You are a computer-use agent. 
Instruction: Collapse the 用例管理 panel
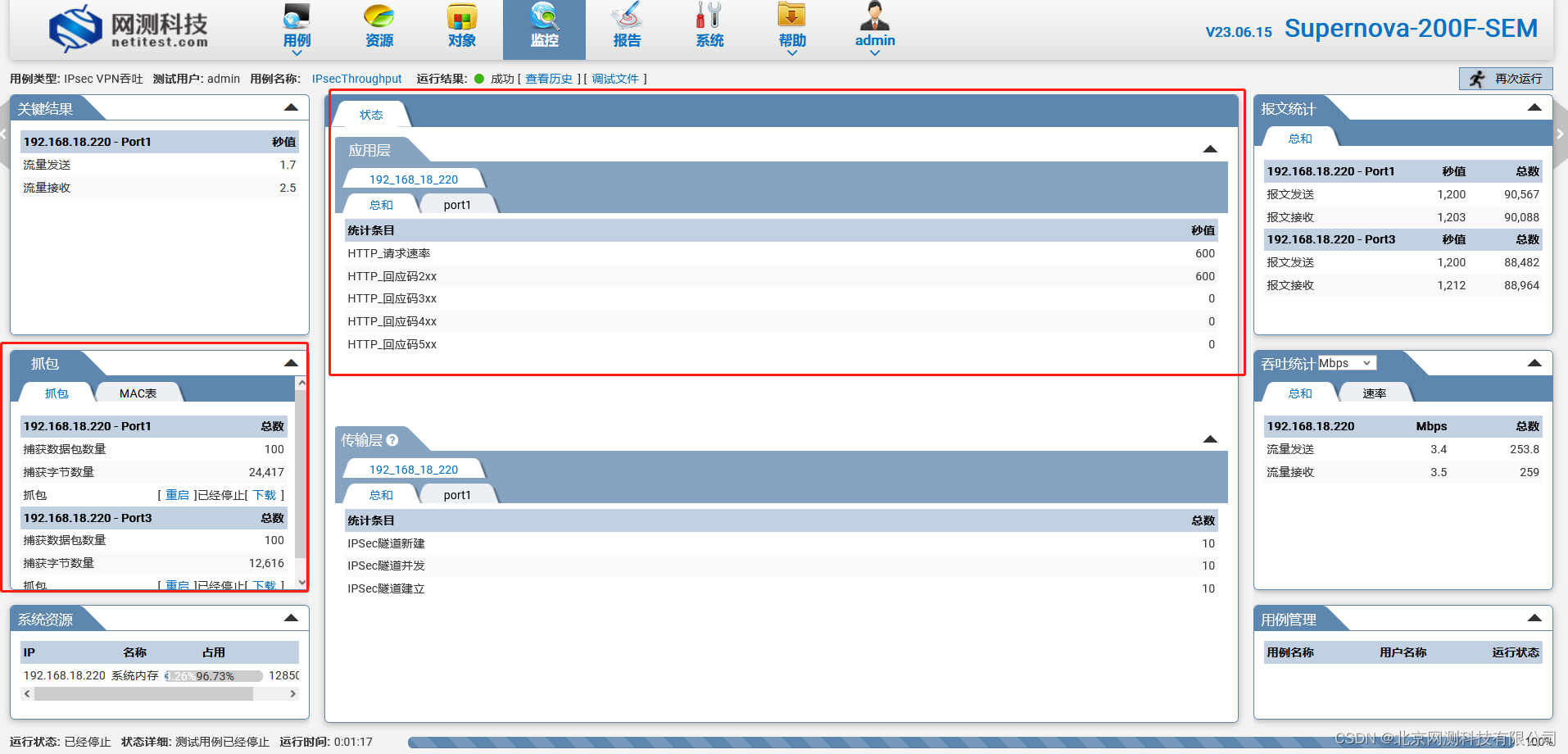coord(1535,618)
